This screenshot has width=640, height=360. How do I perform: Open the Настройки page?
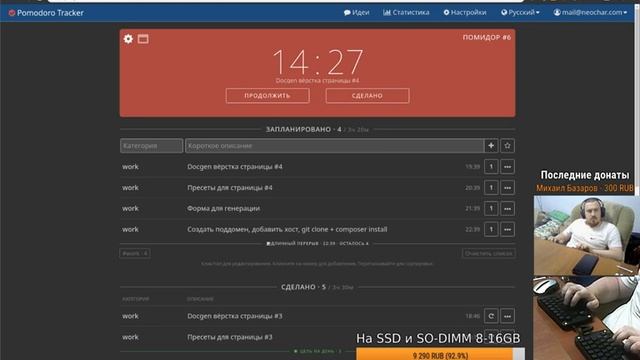(x=465, y=13)
